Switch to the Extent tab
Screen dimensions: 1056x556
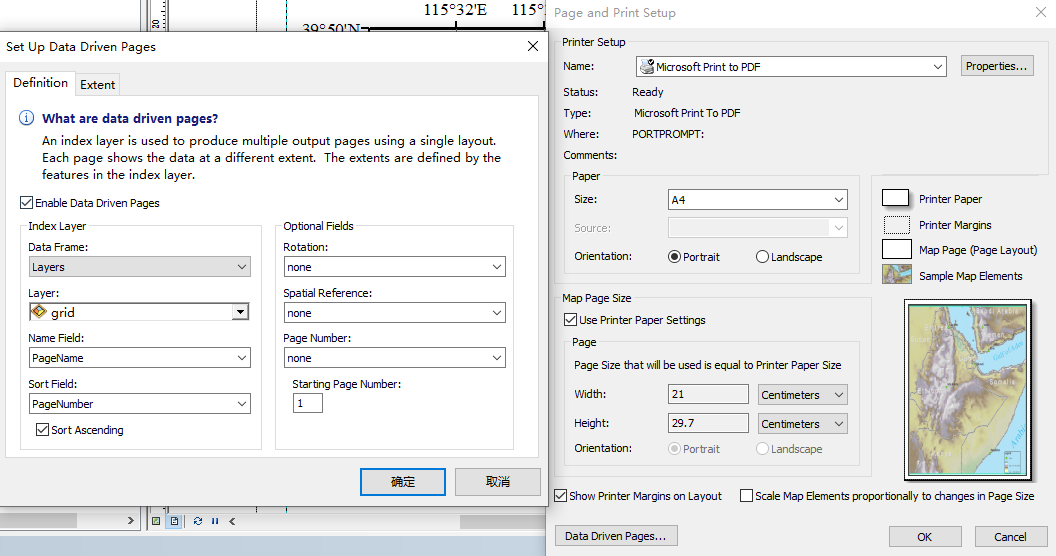tap(98, 85)
